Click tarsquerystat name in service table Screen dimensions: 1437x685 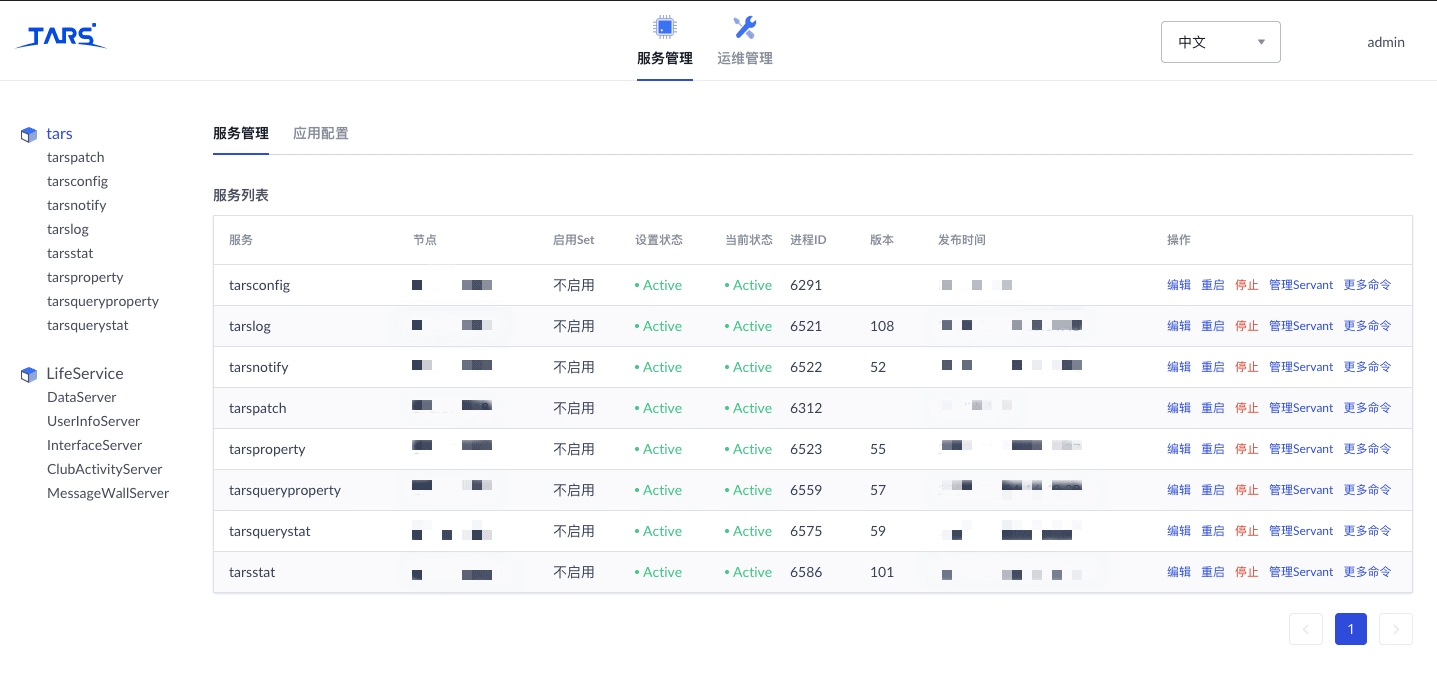pyautogui.click(x=270, y=531)
